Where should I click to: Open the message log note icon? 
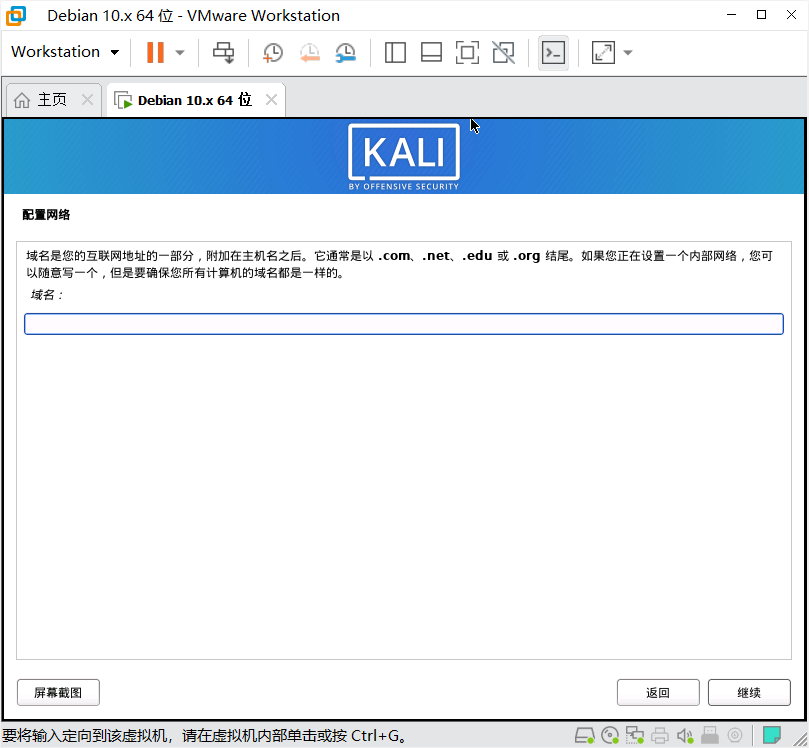tap(772, 735)
